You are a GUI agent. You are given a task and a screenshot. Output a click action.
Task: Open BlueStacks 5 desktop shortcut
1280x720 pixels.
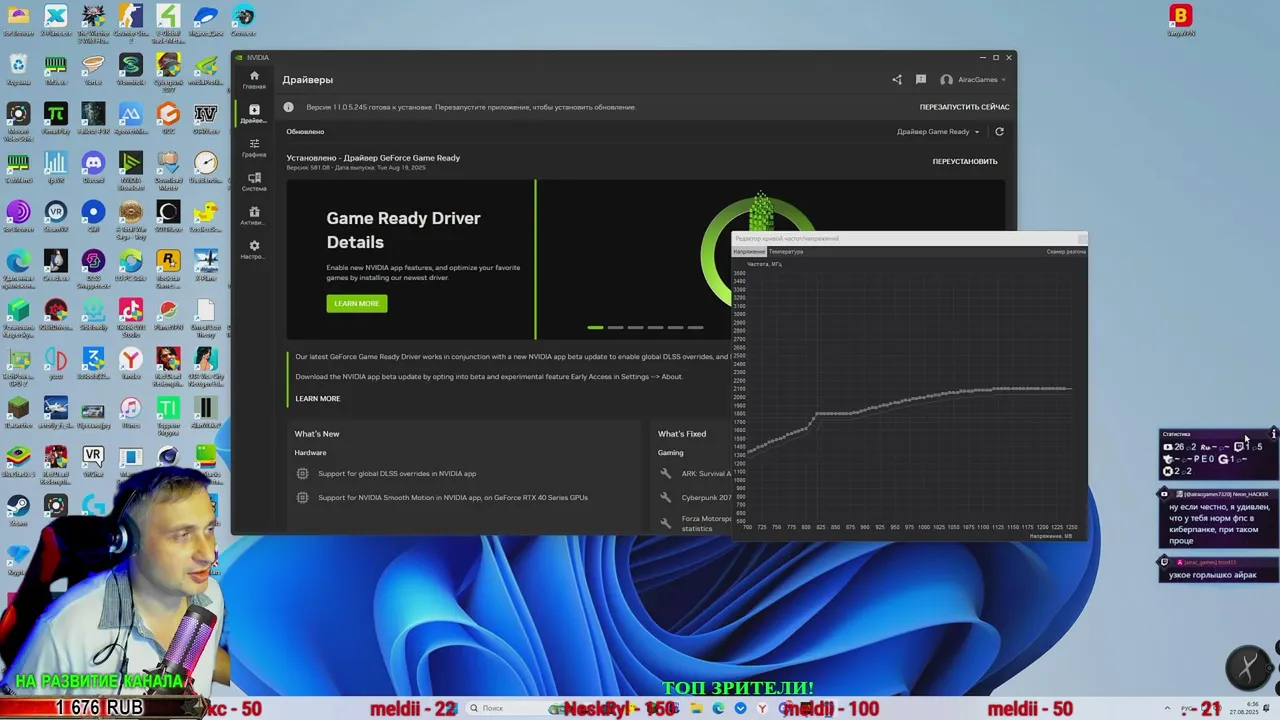point(18,461)
